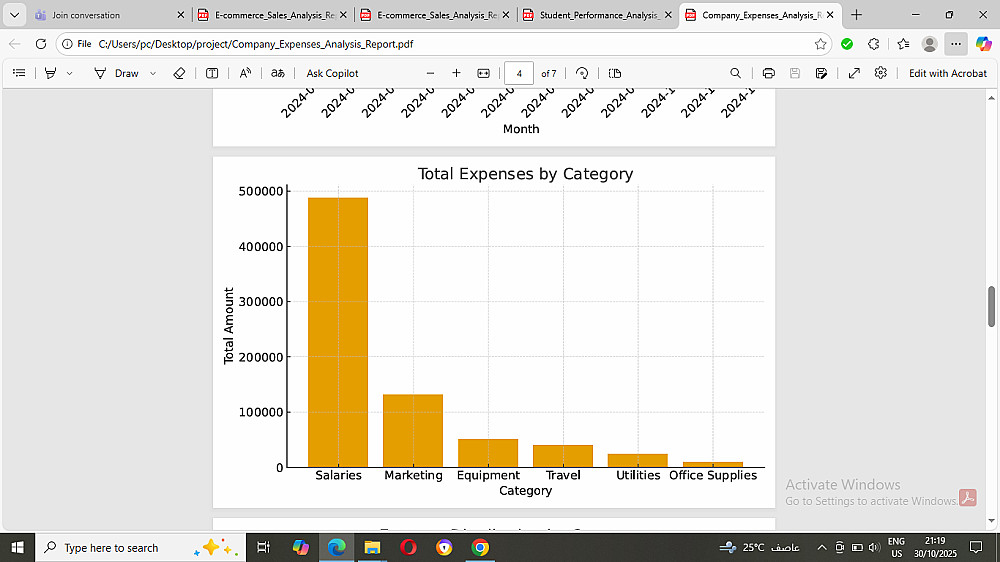Screen dimensions: 1000x562
Task: Click the vertical scrollbar thumb
Action: point(991,307)
